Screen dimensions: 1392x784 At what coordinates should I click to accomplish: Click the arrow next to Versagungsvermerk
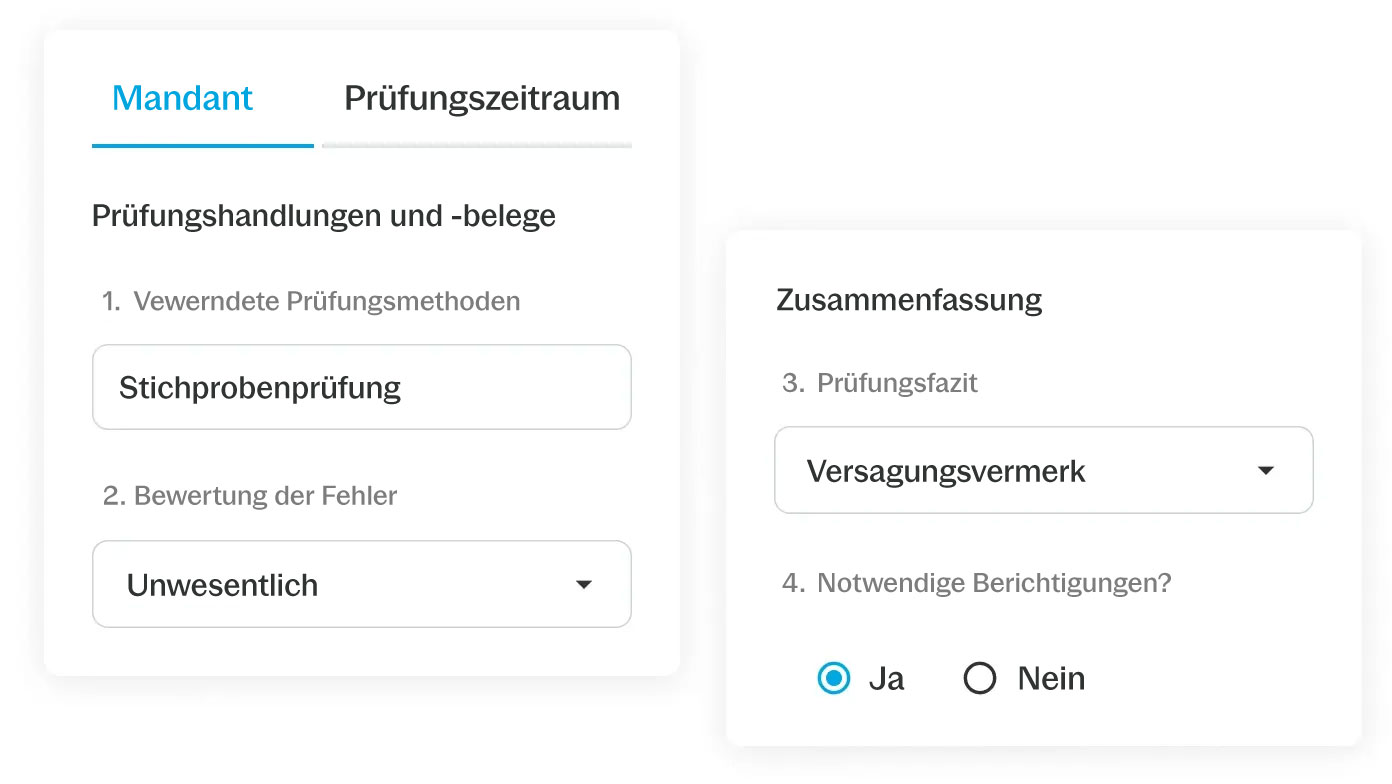(x=1266, y=471)
